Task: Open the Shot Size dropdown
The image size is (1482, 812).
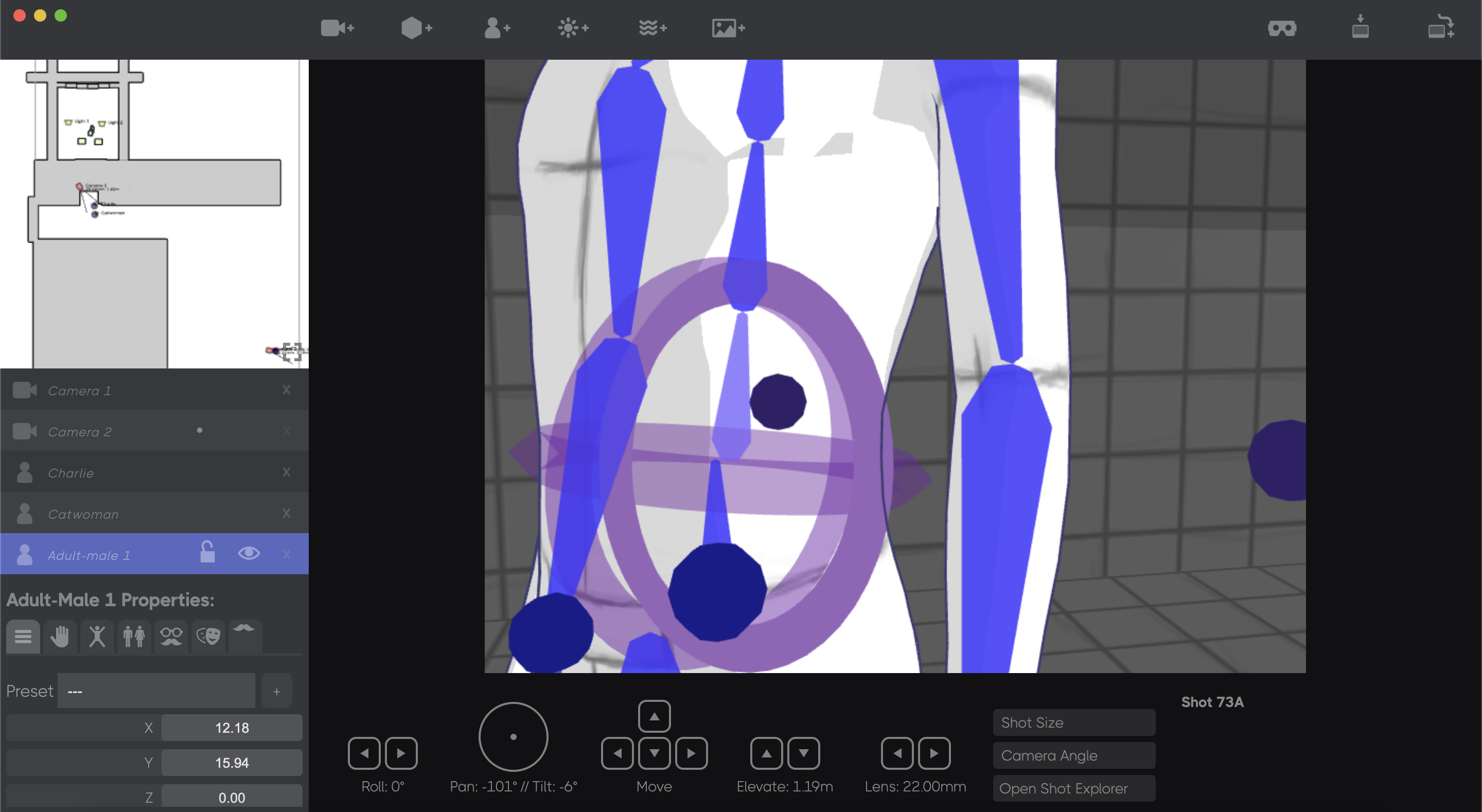Action: click(x=1074, y=723)
